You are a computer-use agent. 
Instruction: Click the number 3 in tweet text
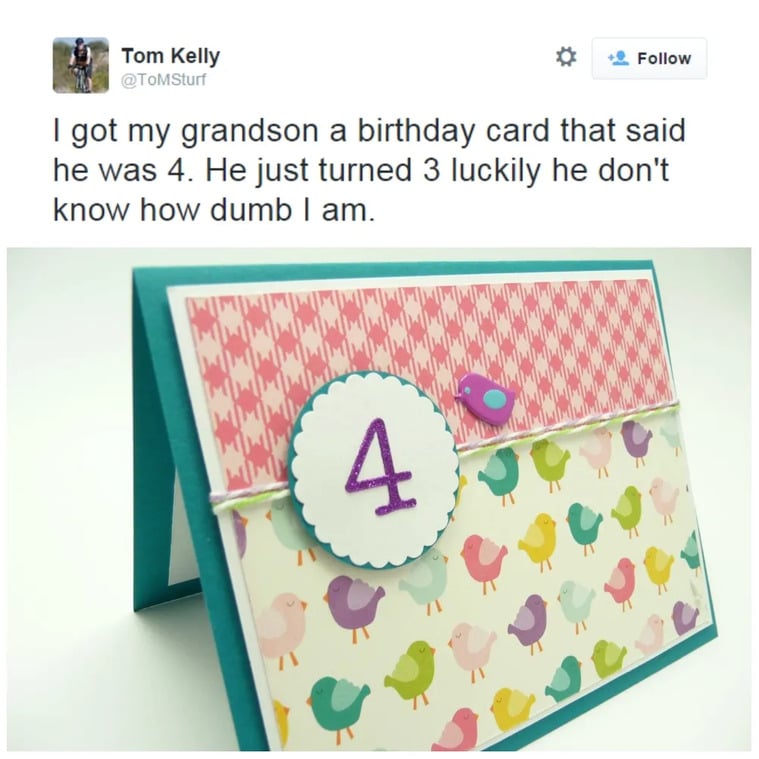(x=431, y=171)
